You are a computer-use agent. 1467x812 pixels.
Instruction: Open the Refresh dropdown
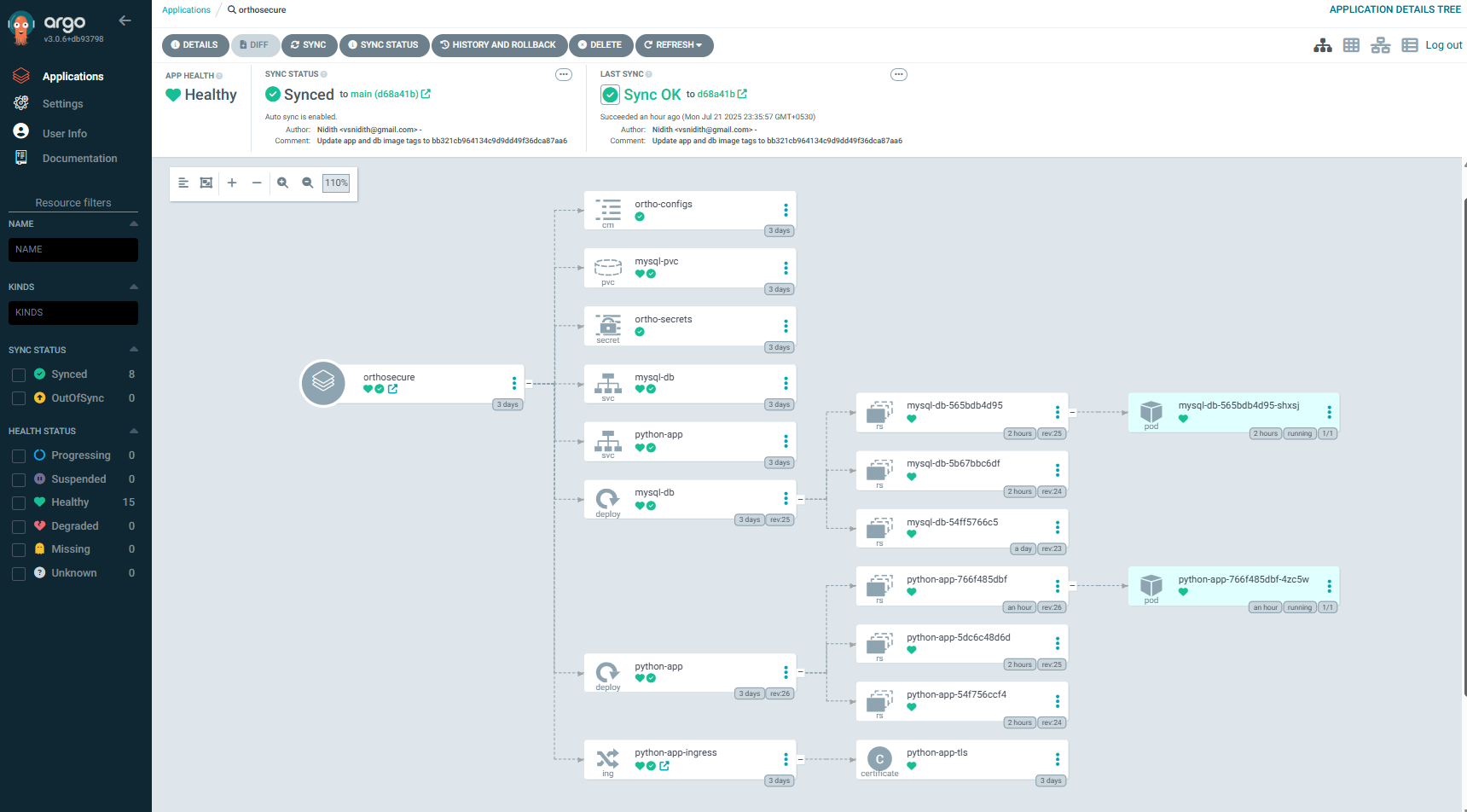coord(674,45)
